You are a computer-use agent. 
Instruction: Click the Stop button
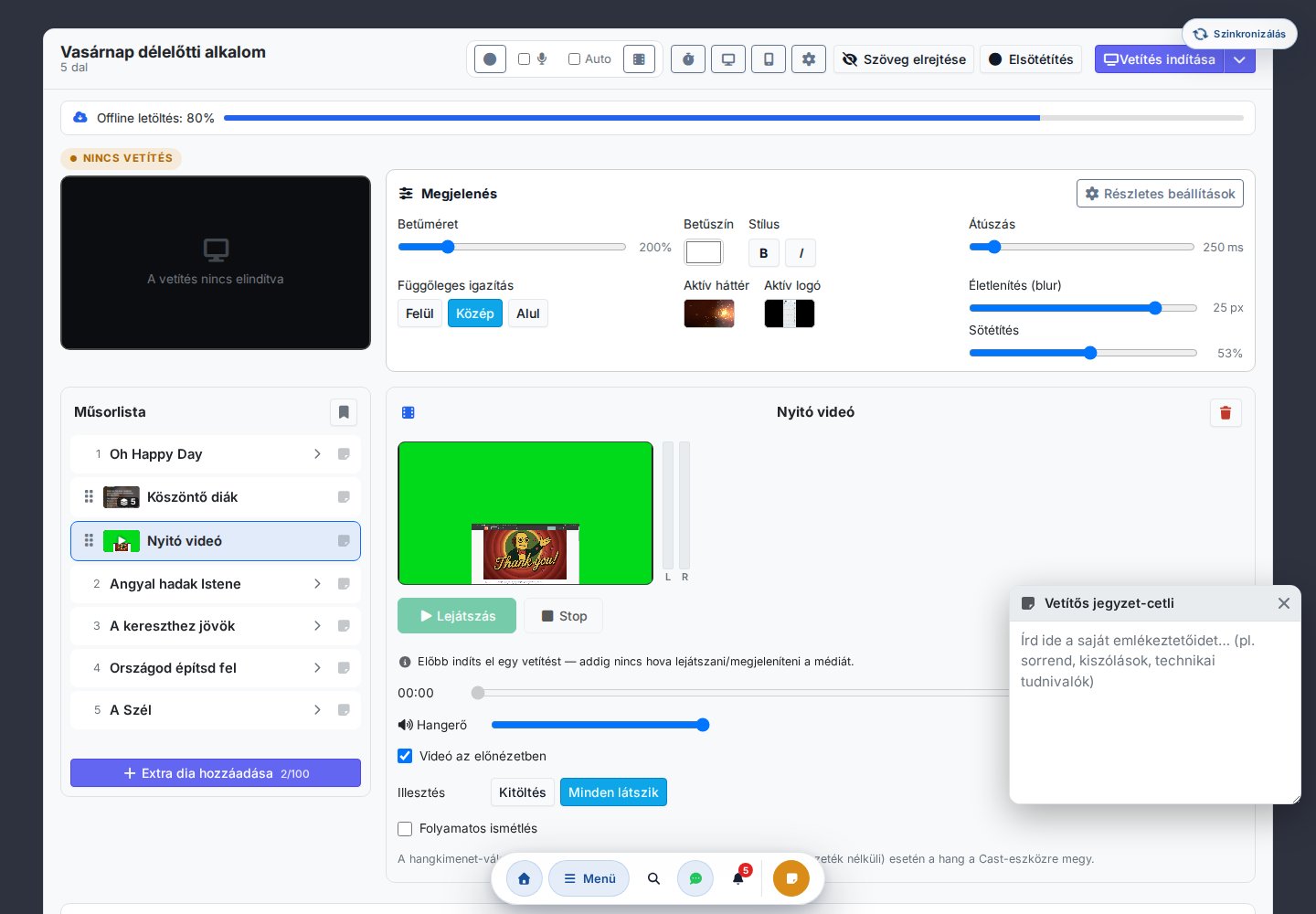coord(563,616)
